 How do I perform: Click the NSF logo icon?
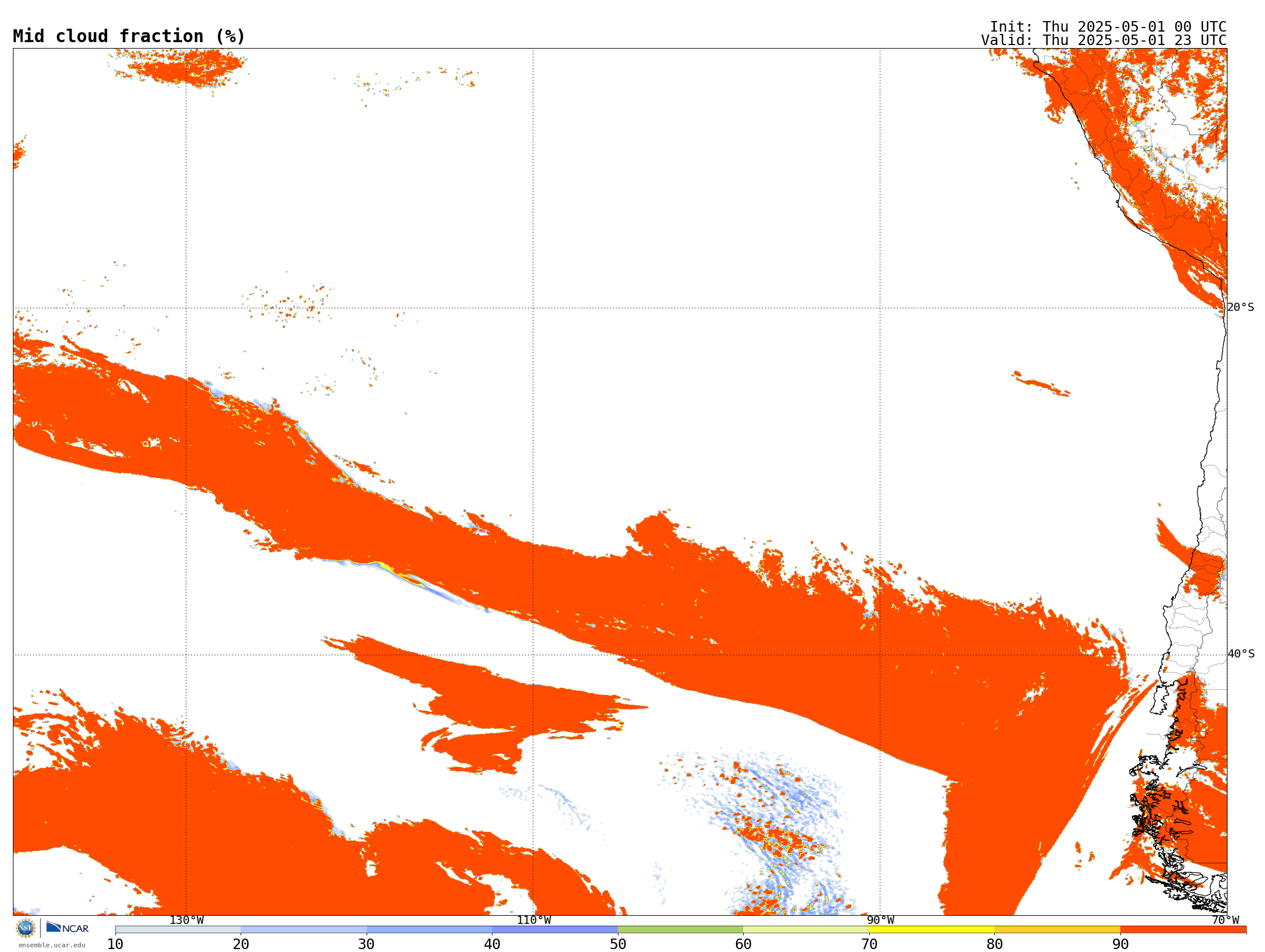pyautogui.click(x=26, y=928)
